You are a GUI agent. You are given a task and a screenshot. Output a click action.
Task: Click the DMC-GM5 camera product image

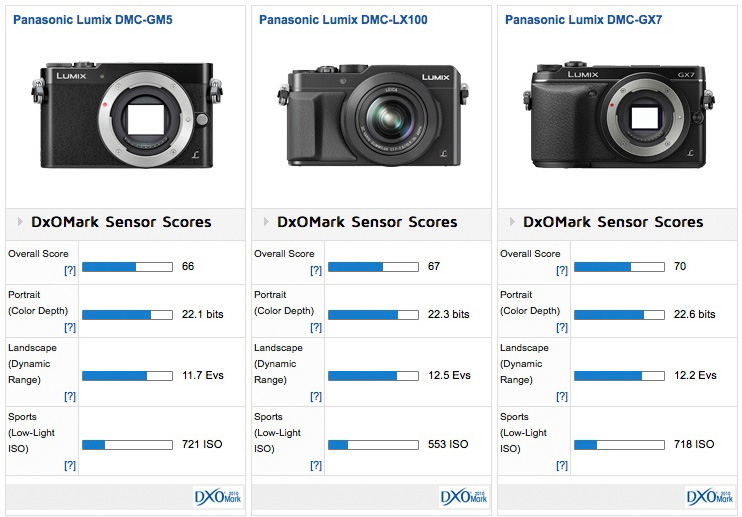[127, 114]
